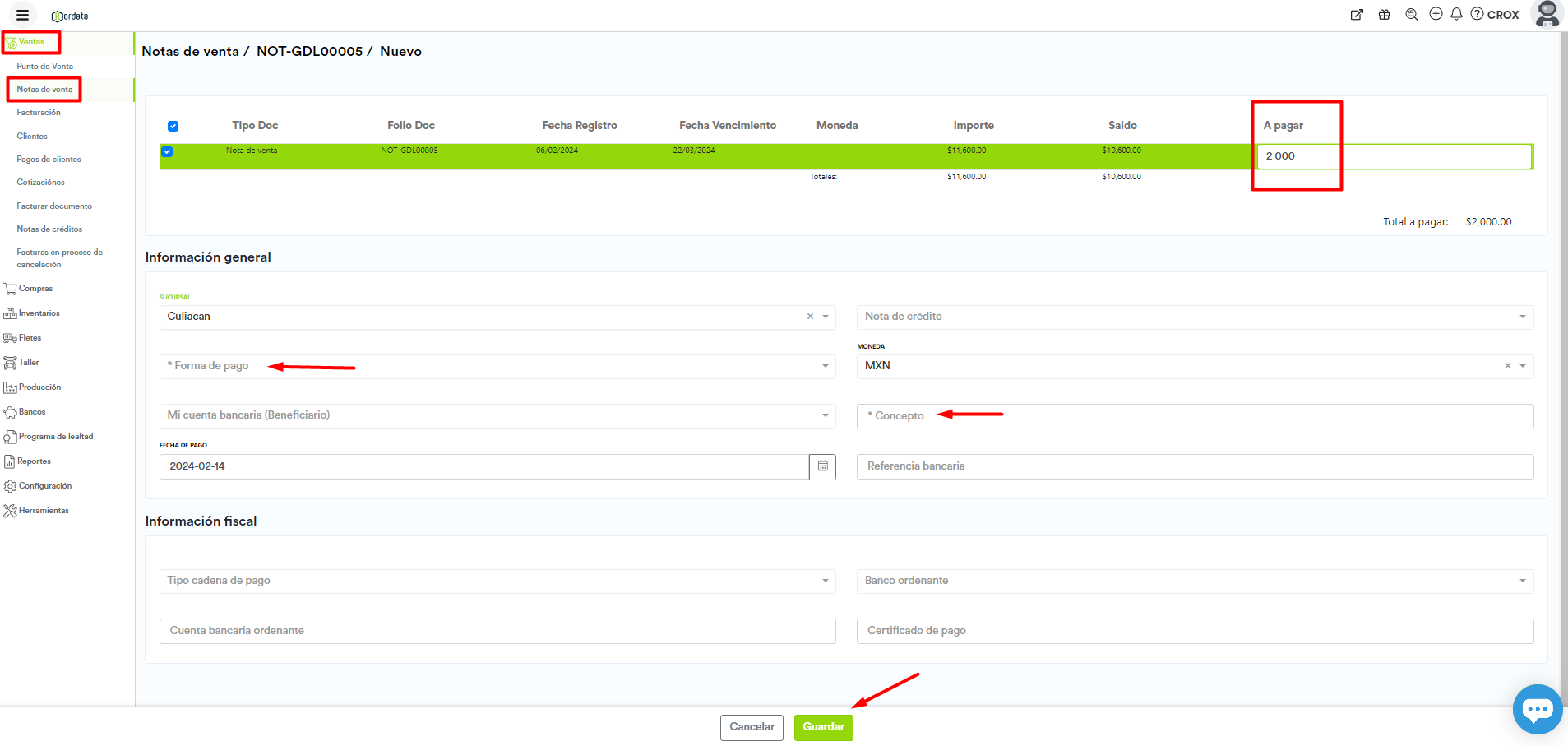This screenshot has width=1568, height=746.
Task: Expand the Banco ordenante dropdown
Action: (1194, 581)
